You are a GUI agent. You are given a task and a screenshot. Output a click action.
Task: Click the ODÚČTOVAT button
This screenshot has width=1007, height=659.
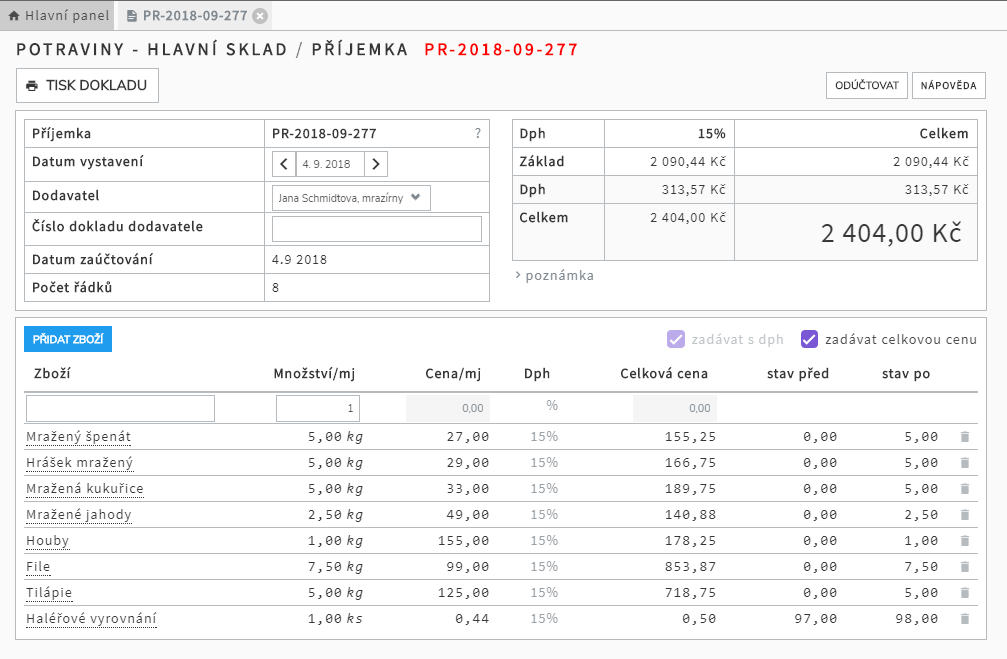pos(866,86)
